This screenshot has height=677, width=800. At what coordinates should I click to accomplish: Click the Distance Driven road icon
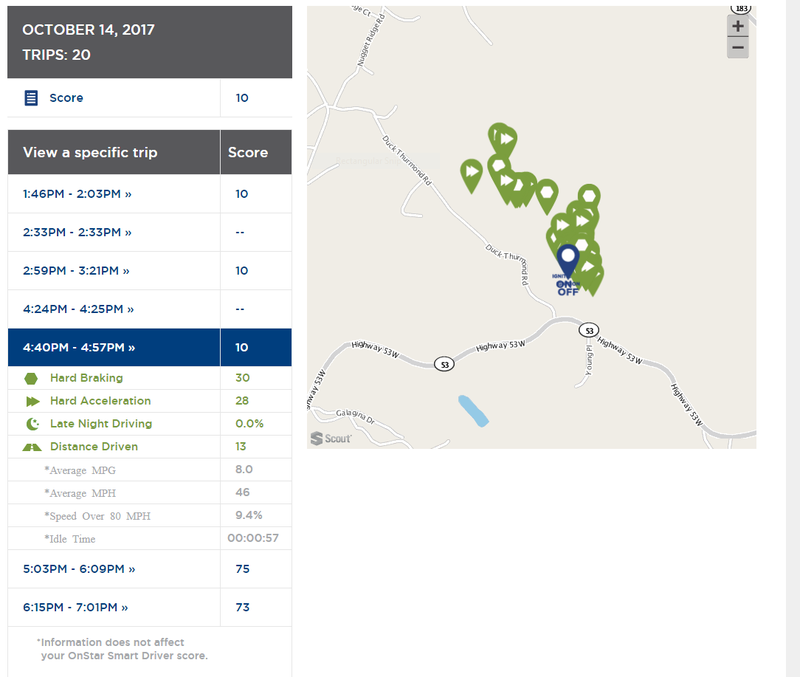pos(31,447)
